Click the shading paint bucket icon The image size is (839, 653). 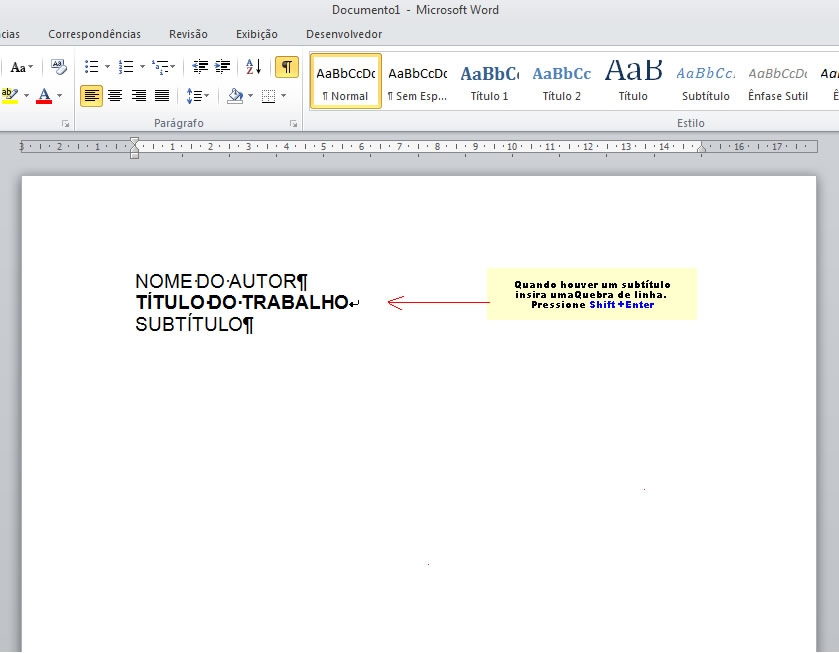click(x=235, y=96)
